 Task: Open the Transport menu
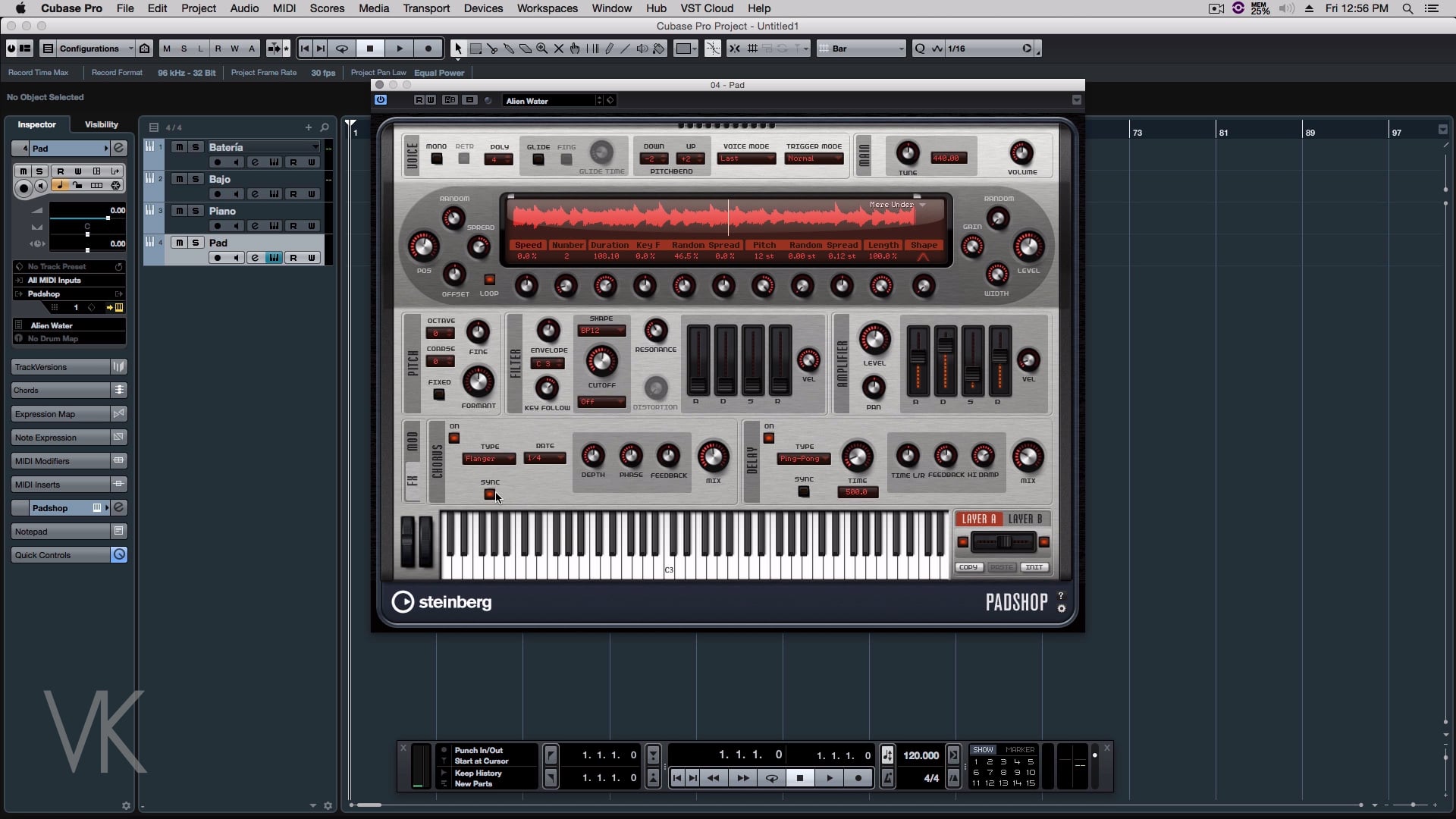click(426, 8)
